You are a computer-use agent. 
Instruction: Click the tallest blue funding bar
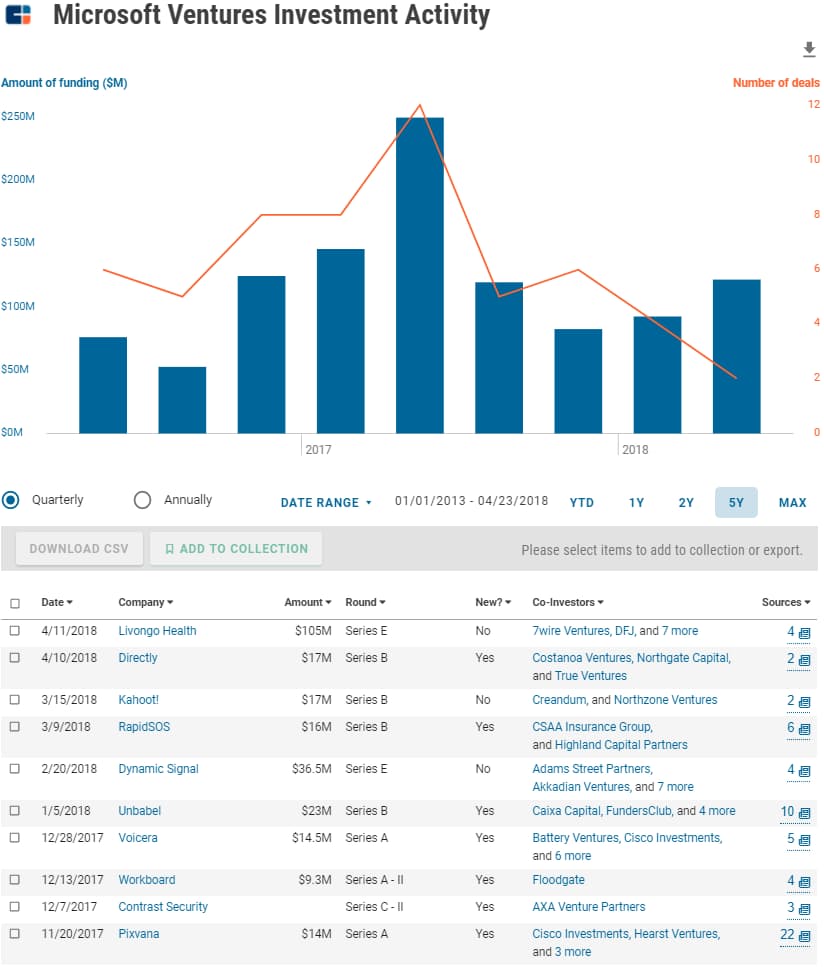tap(419, 275)
